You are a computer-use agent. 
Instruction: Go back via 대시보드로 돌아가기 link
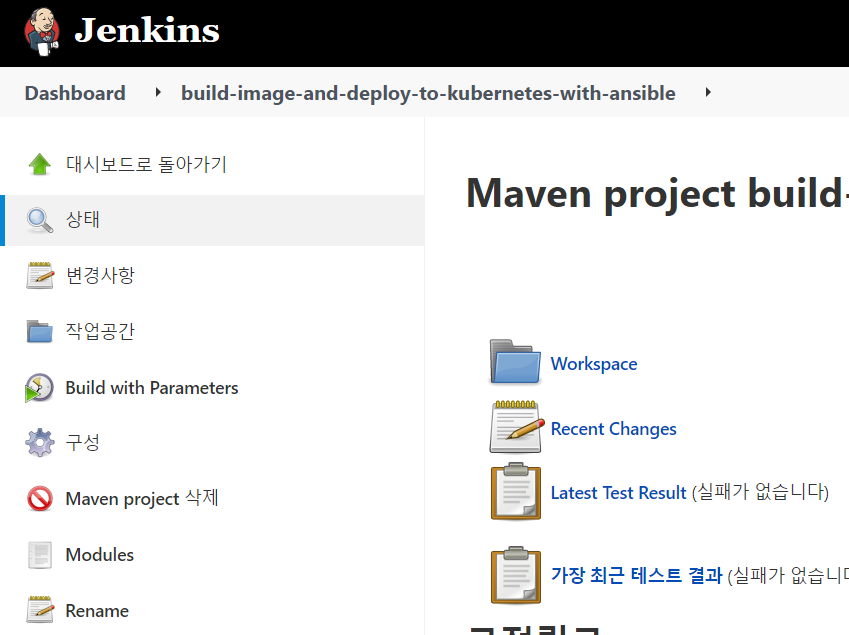point(146,164)
